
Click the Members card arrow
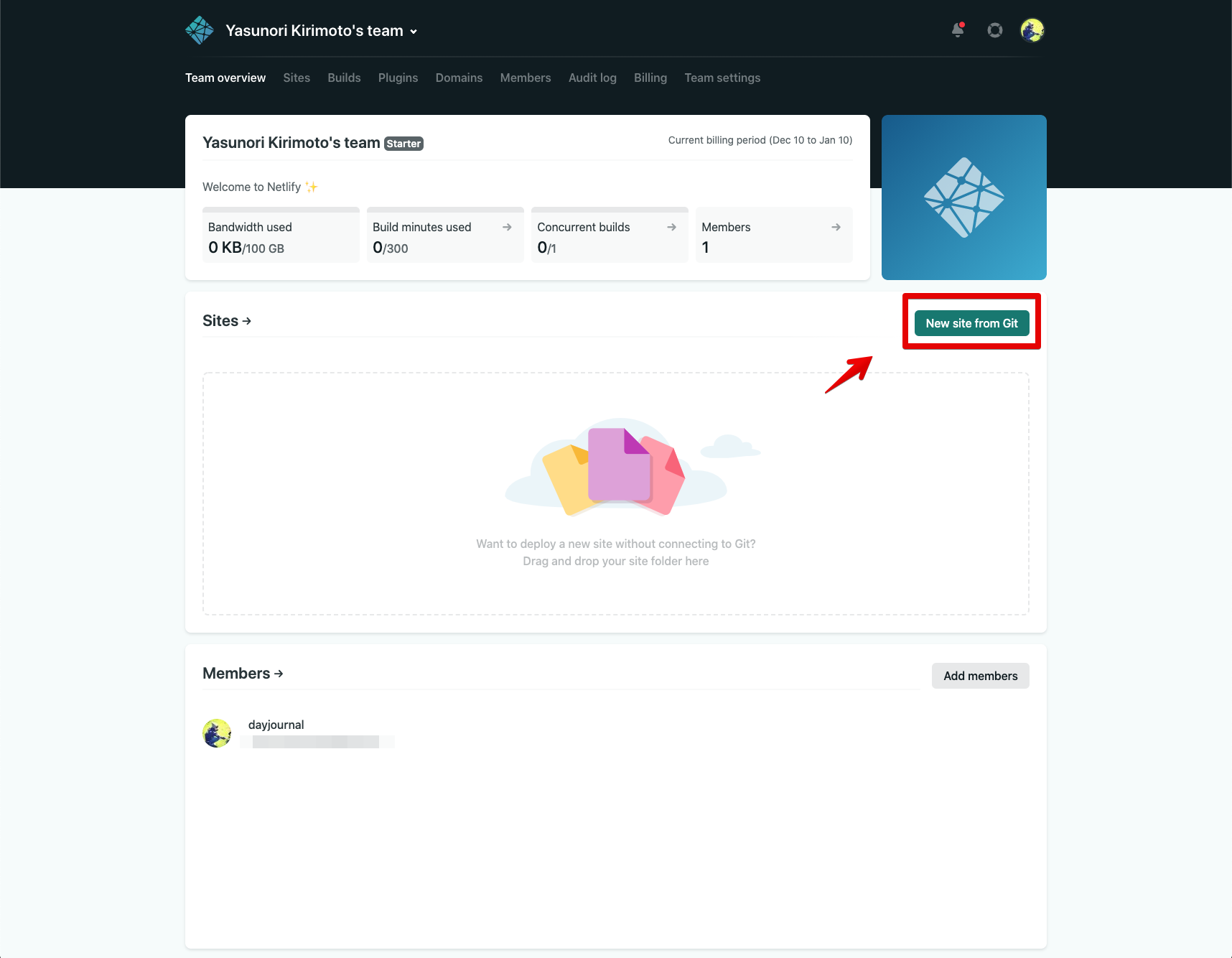tap(836, 227)
